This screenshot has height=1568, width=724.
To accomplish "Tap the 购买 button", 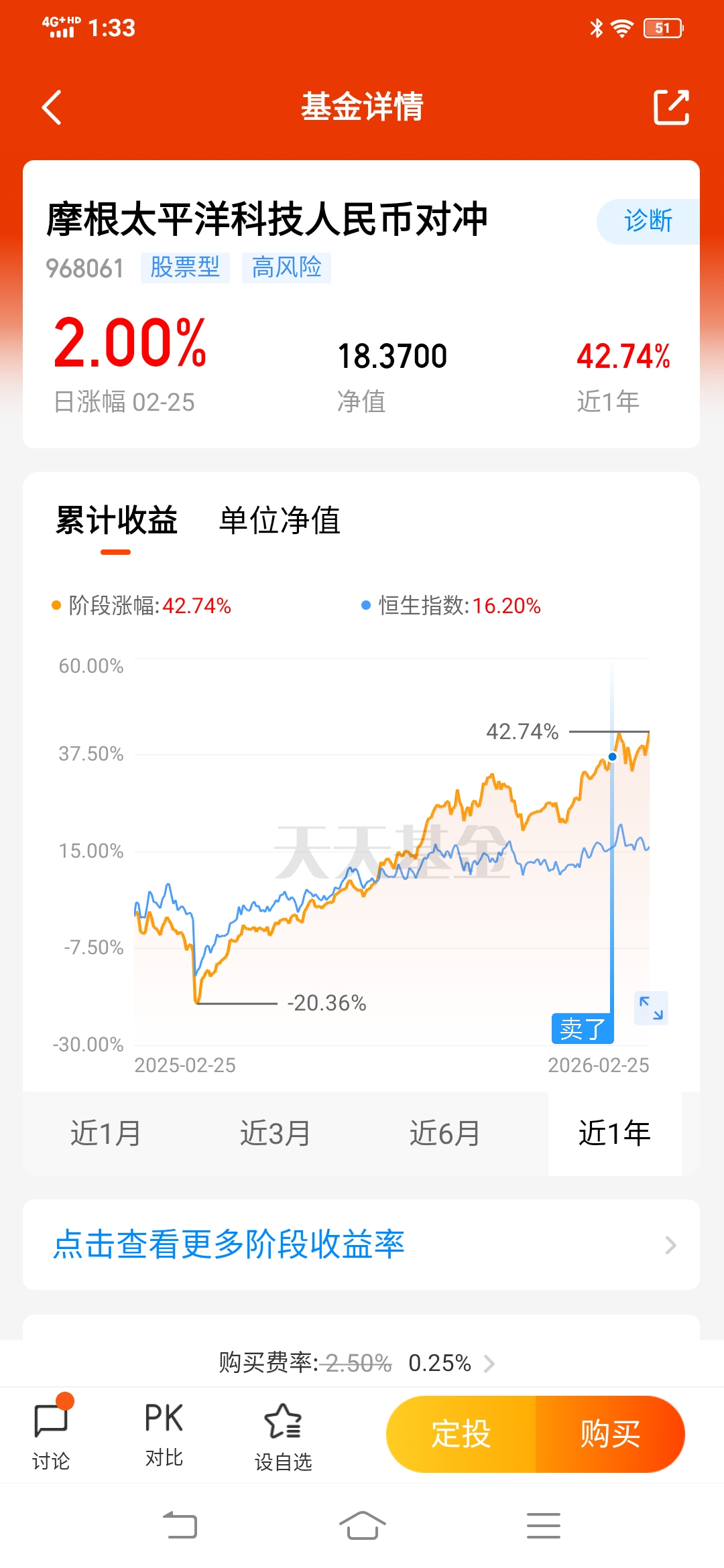I will pos(610,1434).
